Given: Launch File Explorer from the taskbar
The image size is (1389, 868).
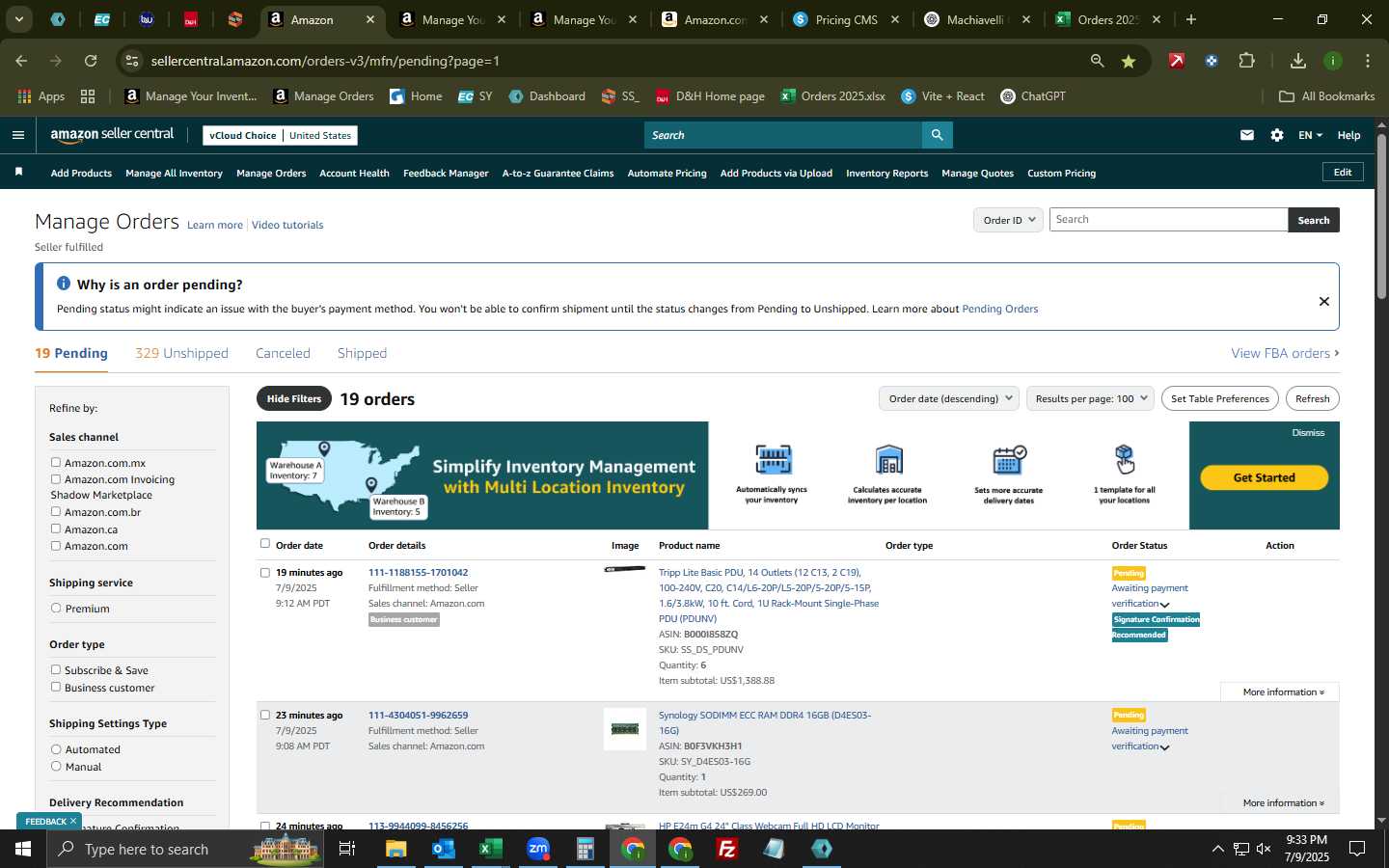Looking at the screenshot, I should (396, 849).
